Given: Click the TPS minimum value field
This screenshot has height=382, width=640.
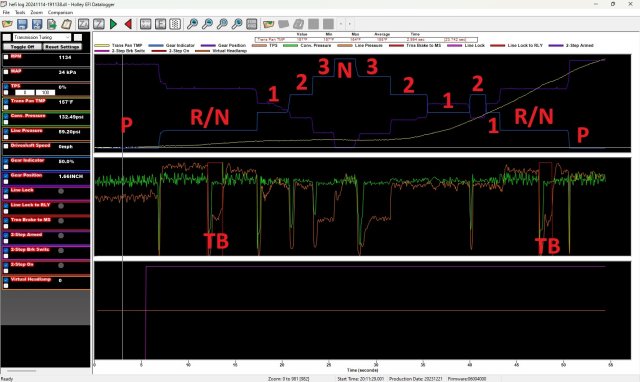Looking at the screenshot, I should pyautogui.click(x=24, y=93).
